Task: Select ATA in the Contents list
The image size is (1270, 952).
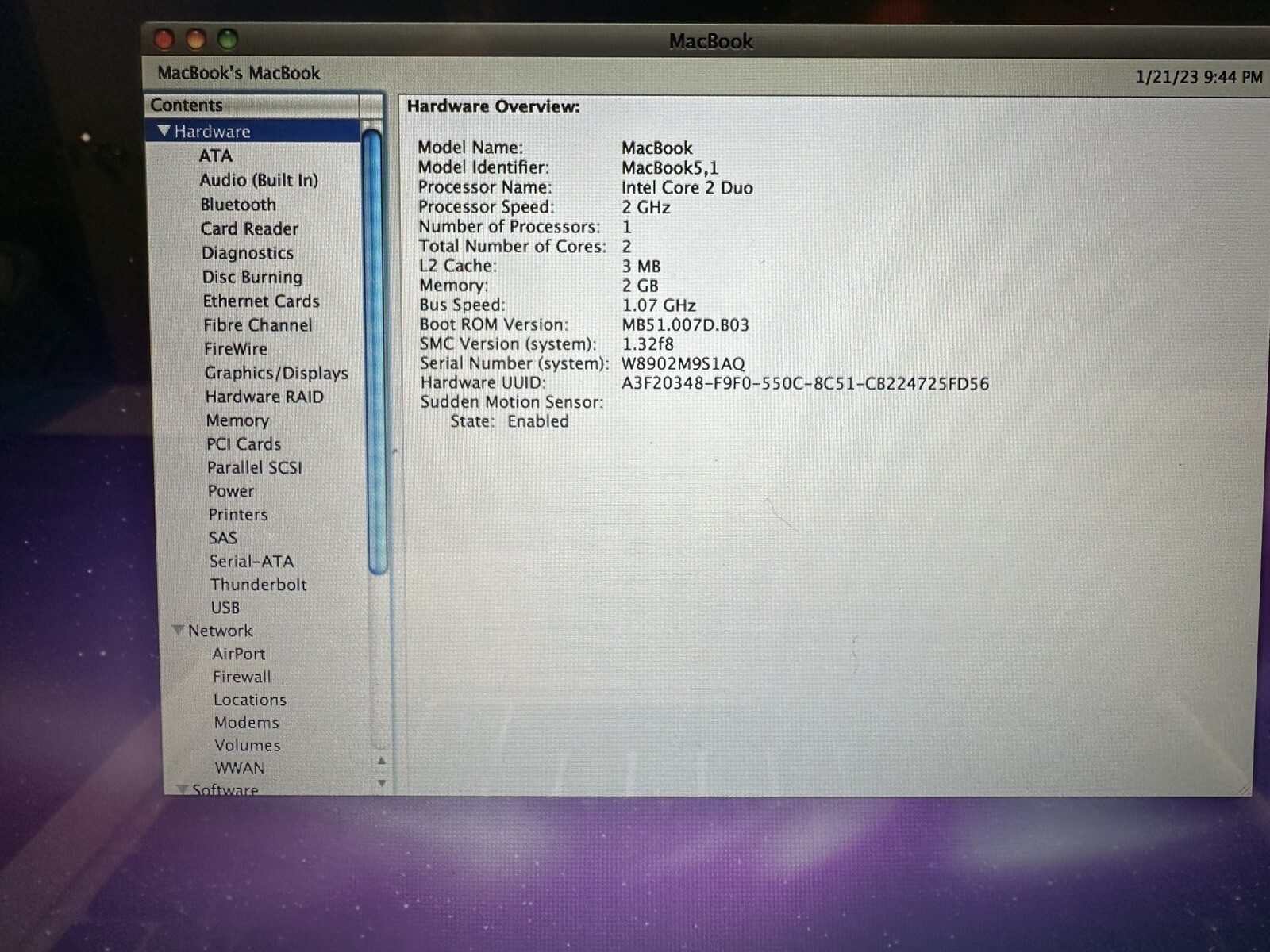Action: [x=215, y=155]
